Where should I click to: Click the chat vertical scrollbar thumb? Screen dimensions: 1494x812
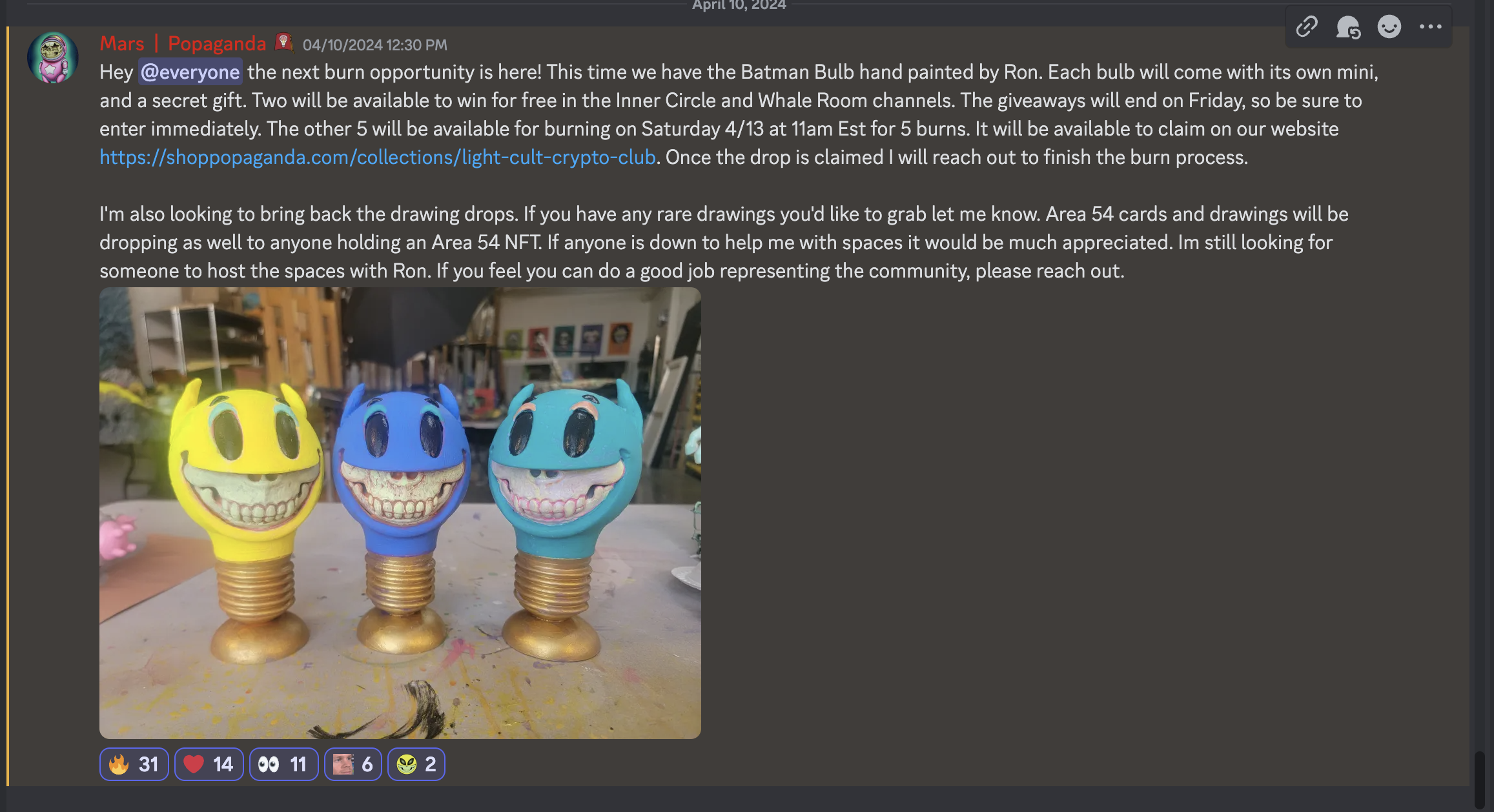1480,780
